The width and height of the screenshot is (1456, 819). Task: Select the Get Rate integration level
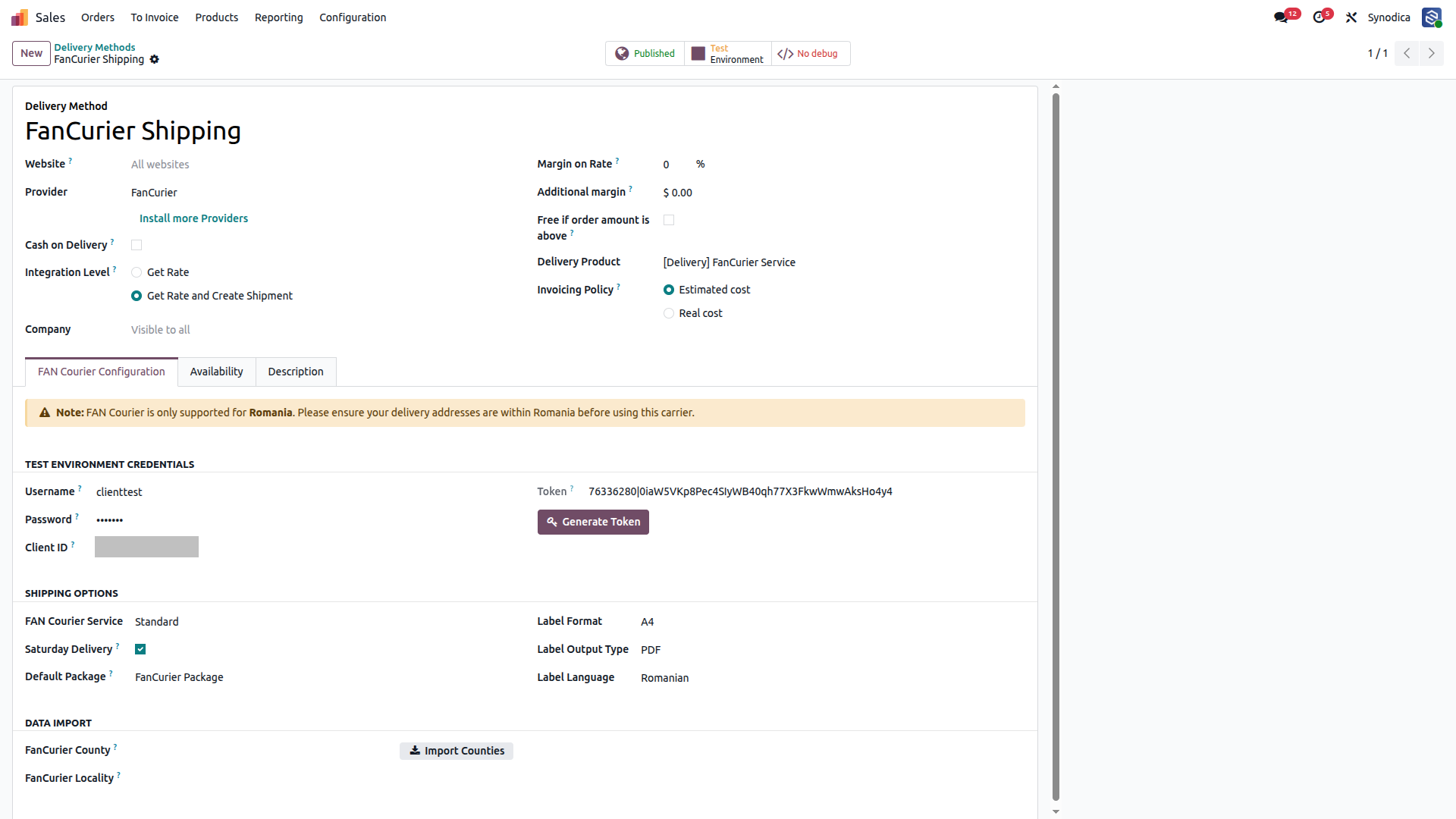136,272
